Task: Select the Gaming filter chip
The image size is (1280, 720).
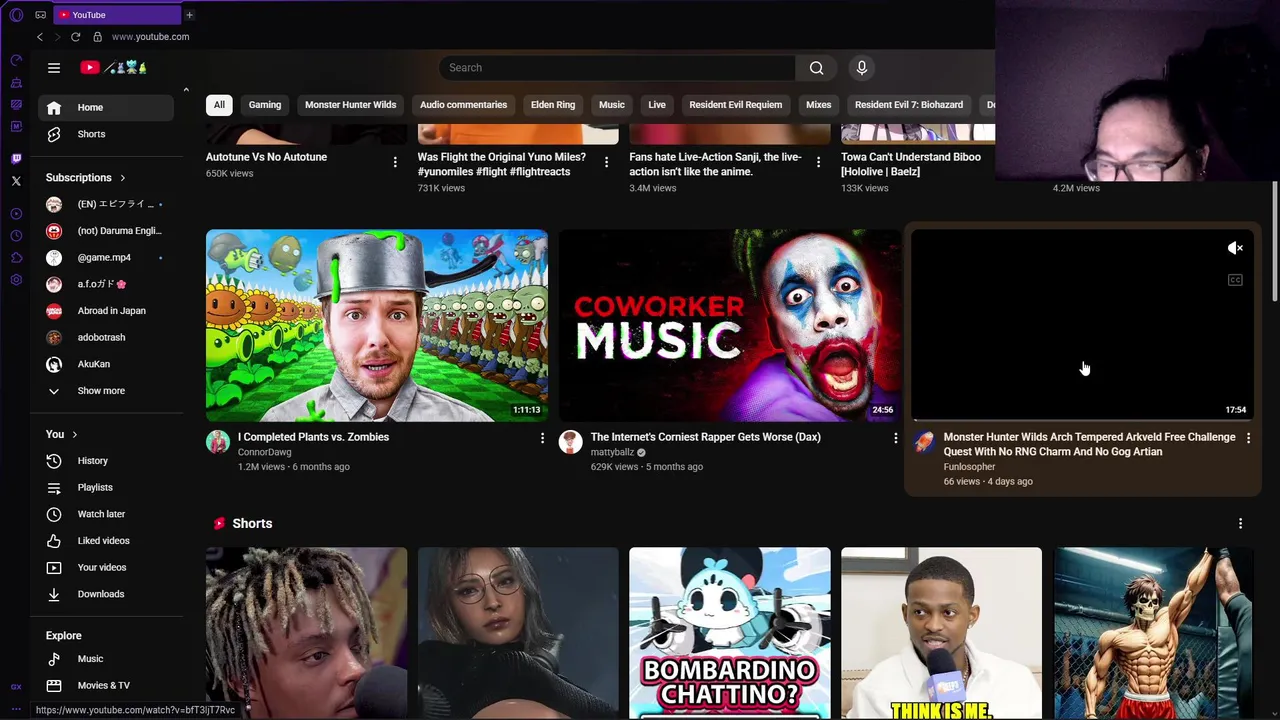Action: click(265, 105)
